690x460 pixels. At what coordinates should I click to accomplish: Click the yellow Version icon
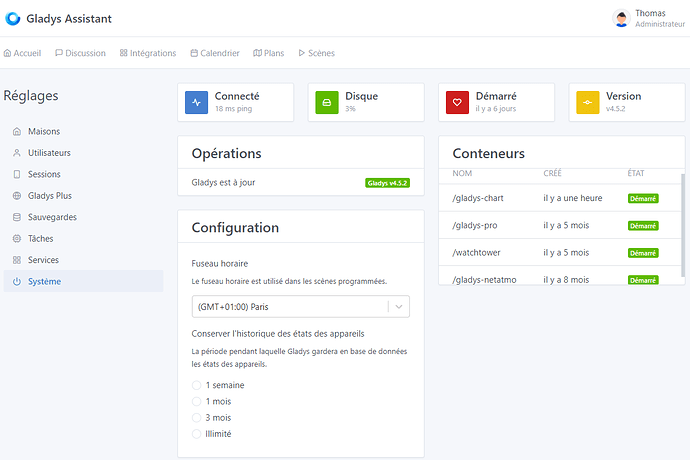tap(588, 103)
